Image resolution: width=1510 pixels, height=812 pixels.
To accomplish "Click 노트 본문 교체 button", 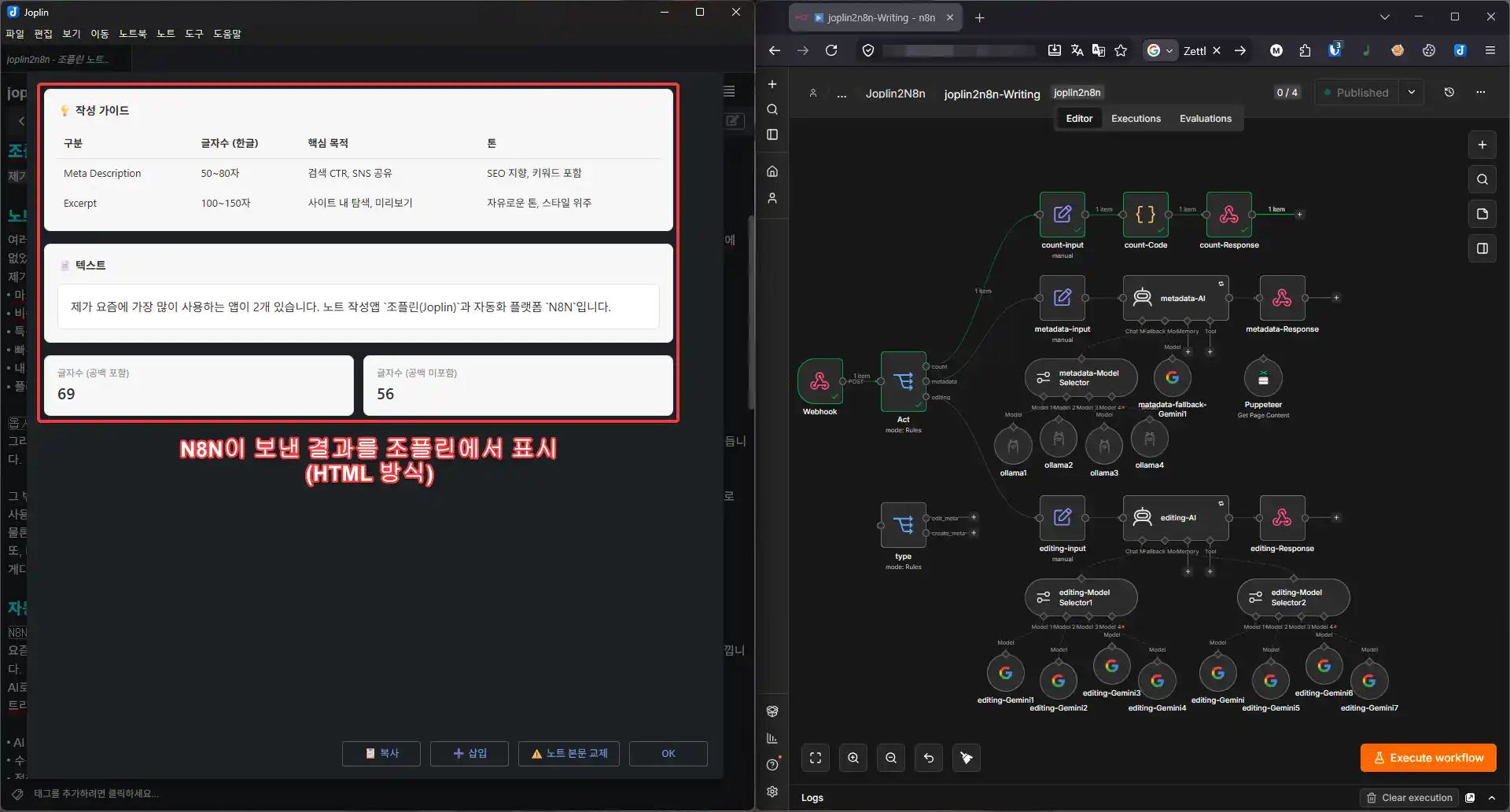I will click(569, 753).
